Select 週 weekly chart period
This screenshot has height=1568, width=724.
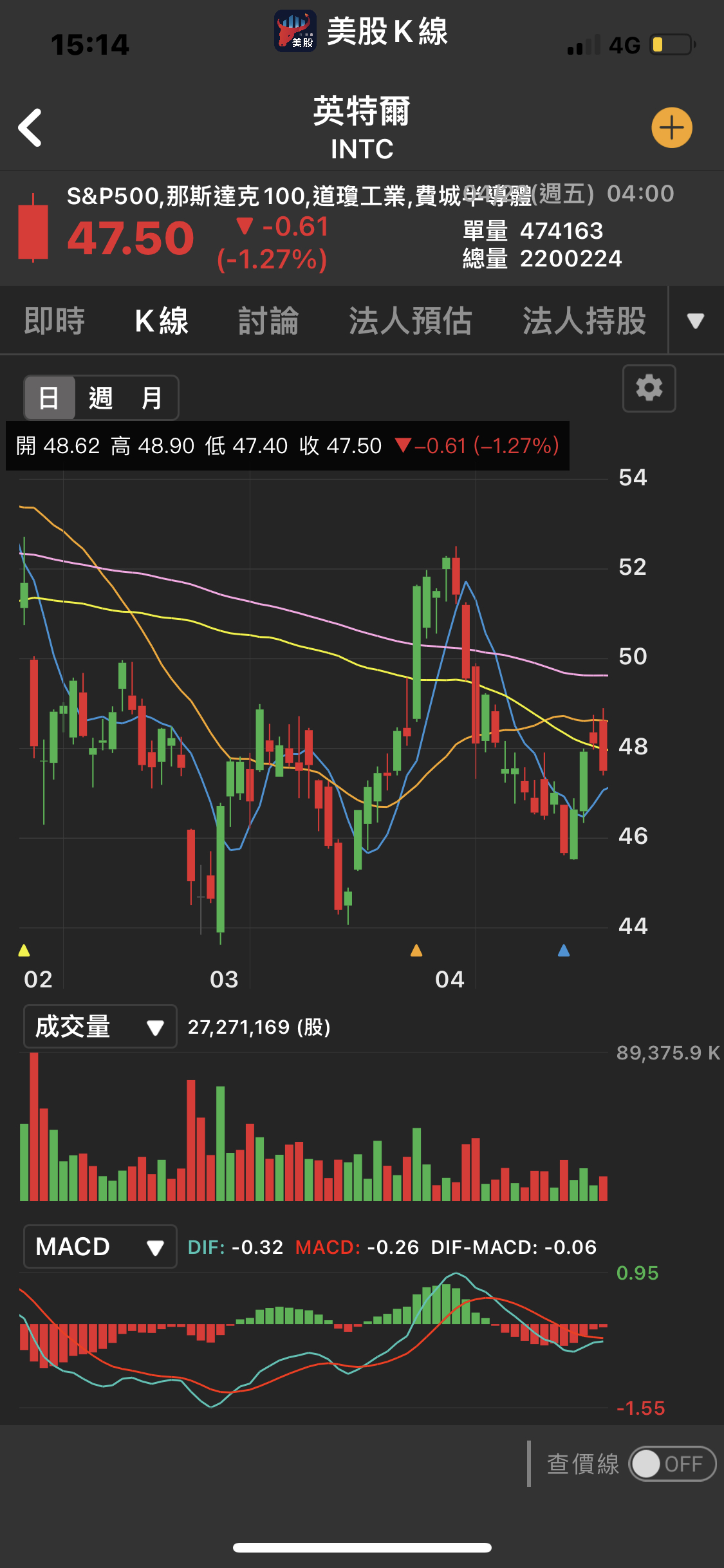(x=101, y=398)
